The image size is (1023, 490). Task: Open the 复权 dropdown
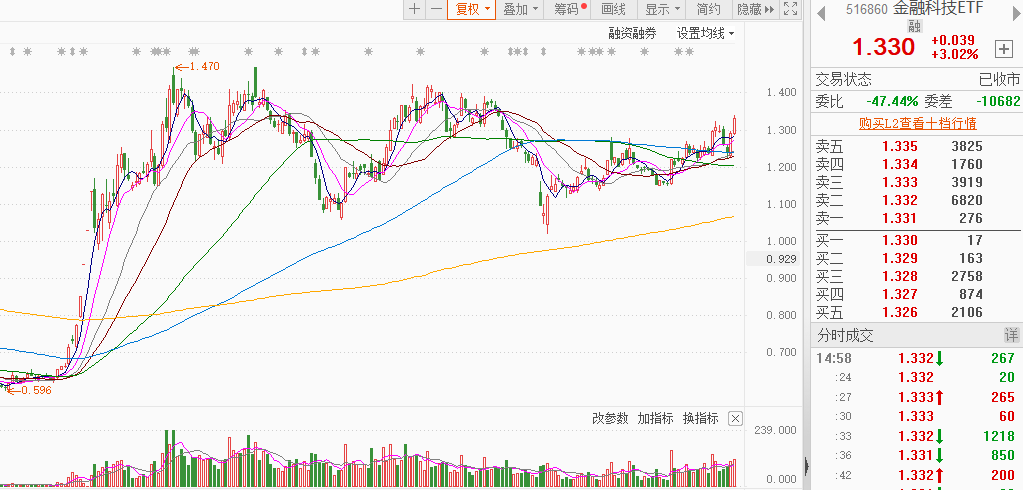472,9
